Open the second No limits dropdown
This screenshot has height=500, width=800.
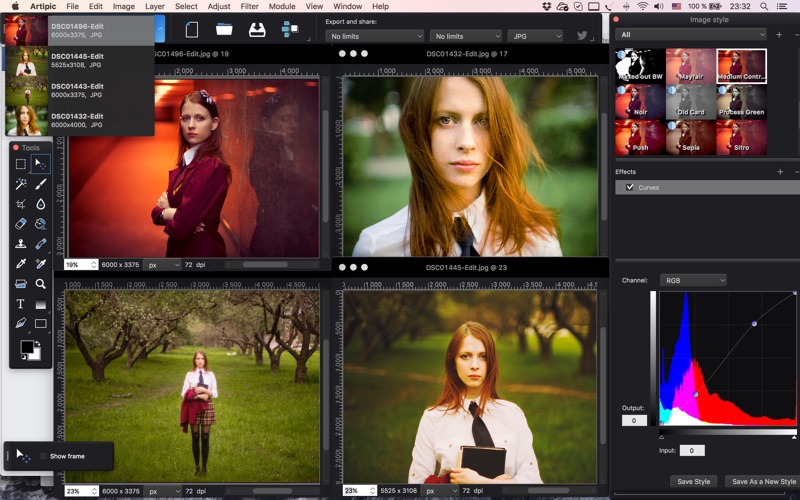pyautogui.click(x=466, y=36)
